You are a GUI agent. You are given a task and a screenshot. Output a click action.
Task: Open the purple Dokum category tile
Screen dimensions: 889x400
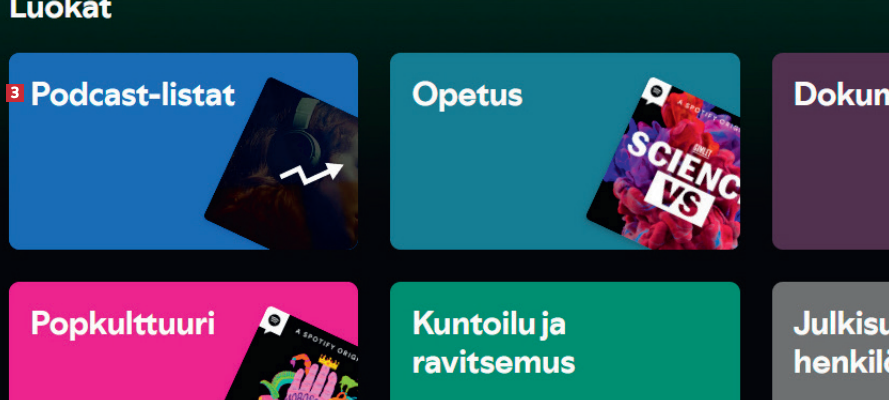coord(831,151)
